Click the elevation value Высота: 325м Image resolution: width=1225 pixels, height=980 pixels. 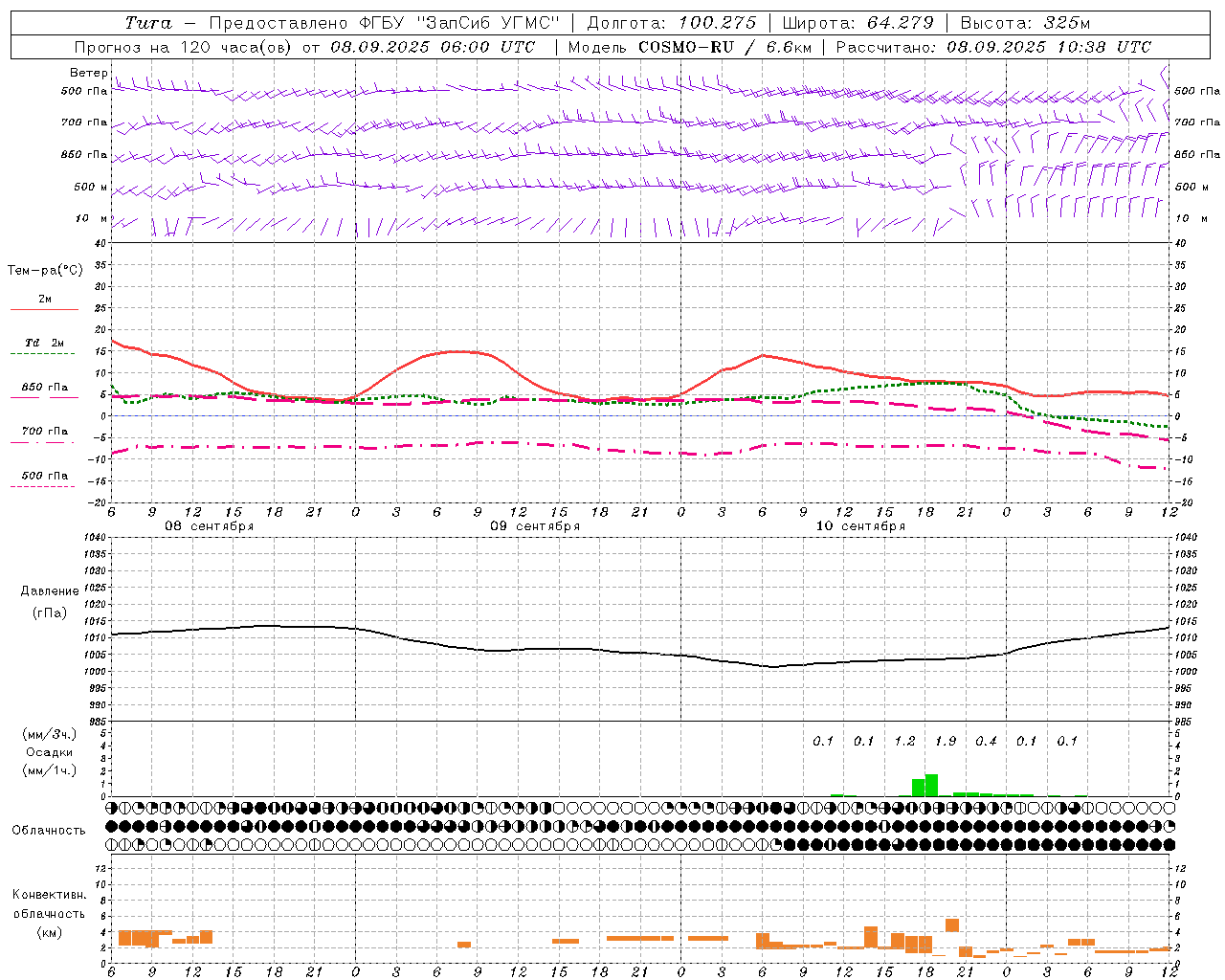click(x=1025, y=23)
